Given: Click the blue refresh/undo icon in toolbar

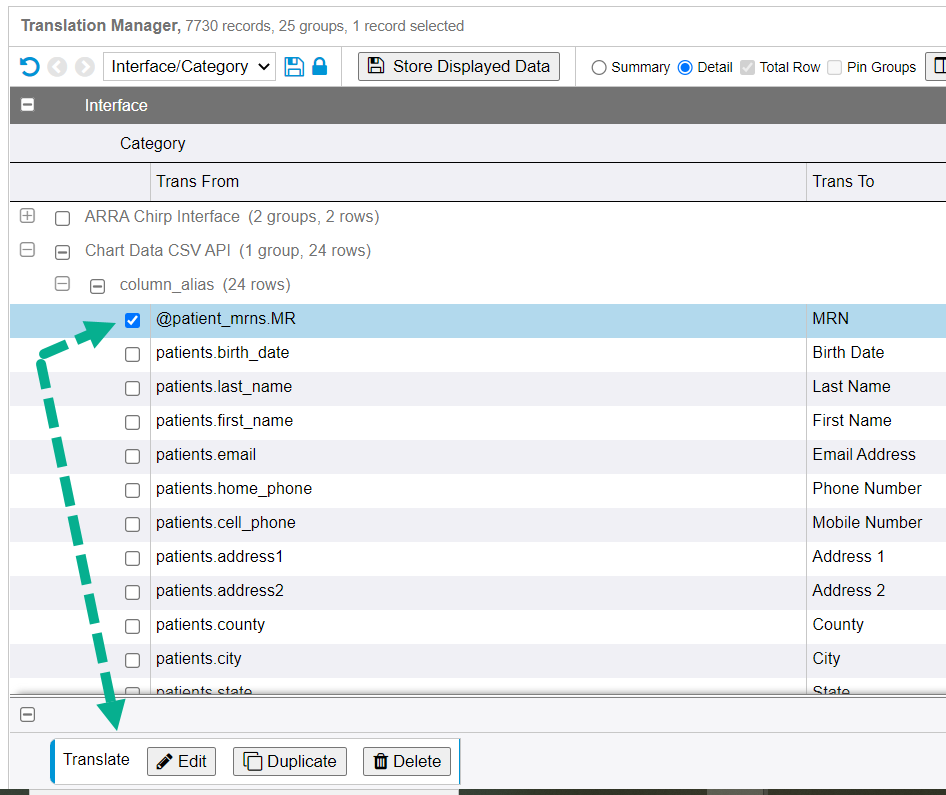Looking at the screenshot, I should [30, 67].
